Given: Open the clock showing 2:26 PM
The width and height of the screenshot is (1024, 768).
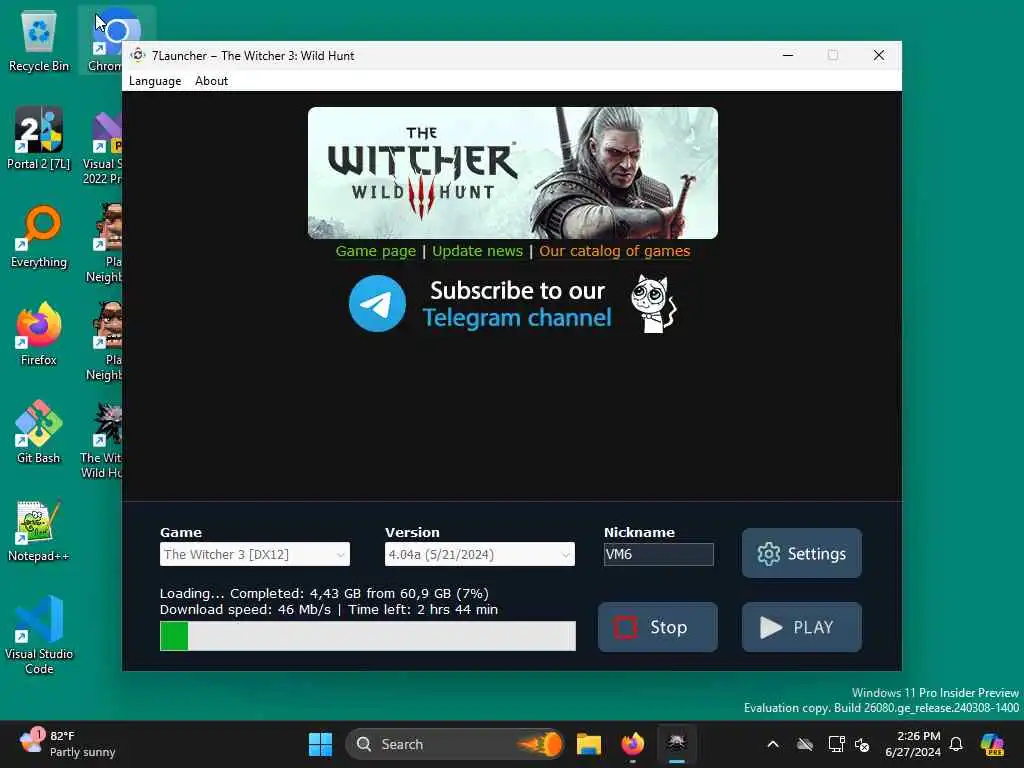Looking at the screenshot, I should [x=913, y=744].
